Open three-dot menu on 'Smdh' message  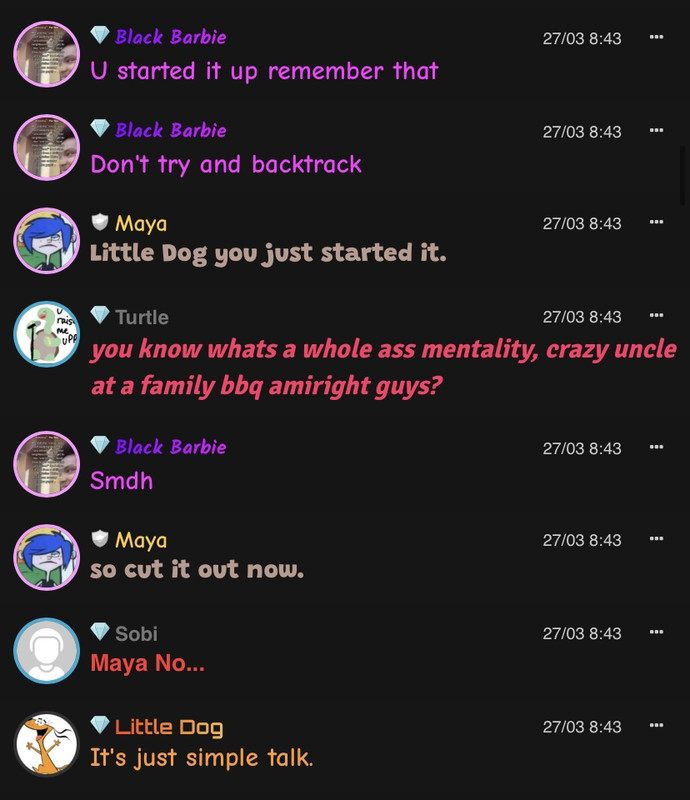(x=656, y=447)
